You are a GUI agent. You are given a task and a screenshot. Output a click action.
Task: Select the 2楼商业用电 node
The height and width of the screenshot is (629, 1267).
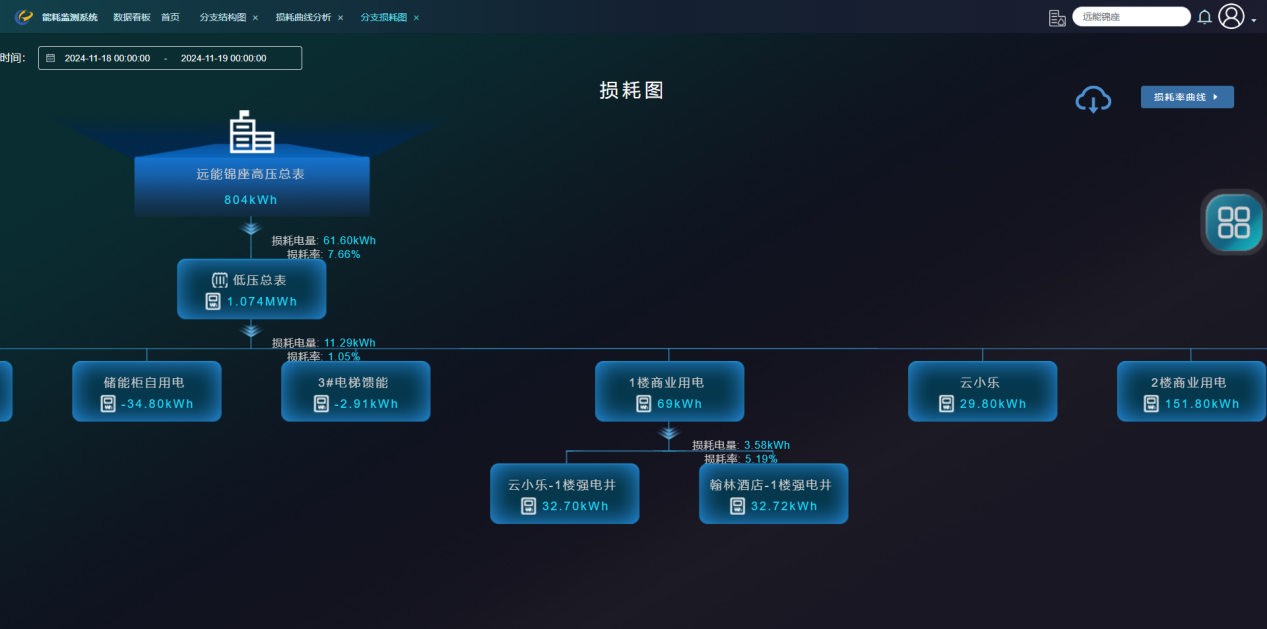(1190, 391)
